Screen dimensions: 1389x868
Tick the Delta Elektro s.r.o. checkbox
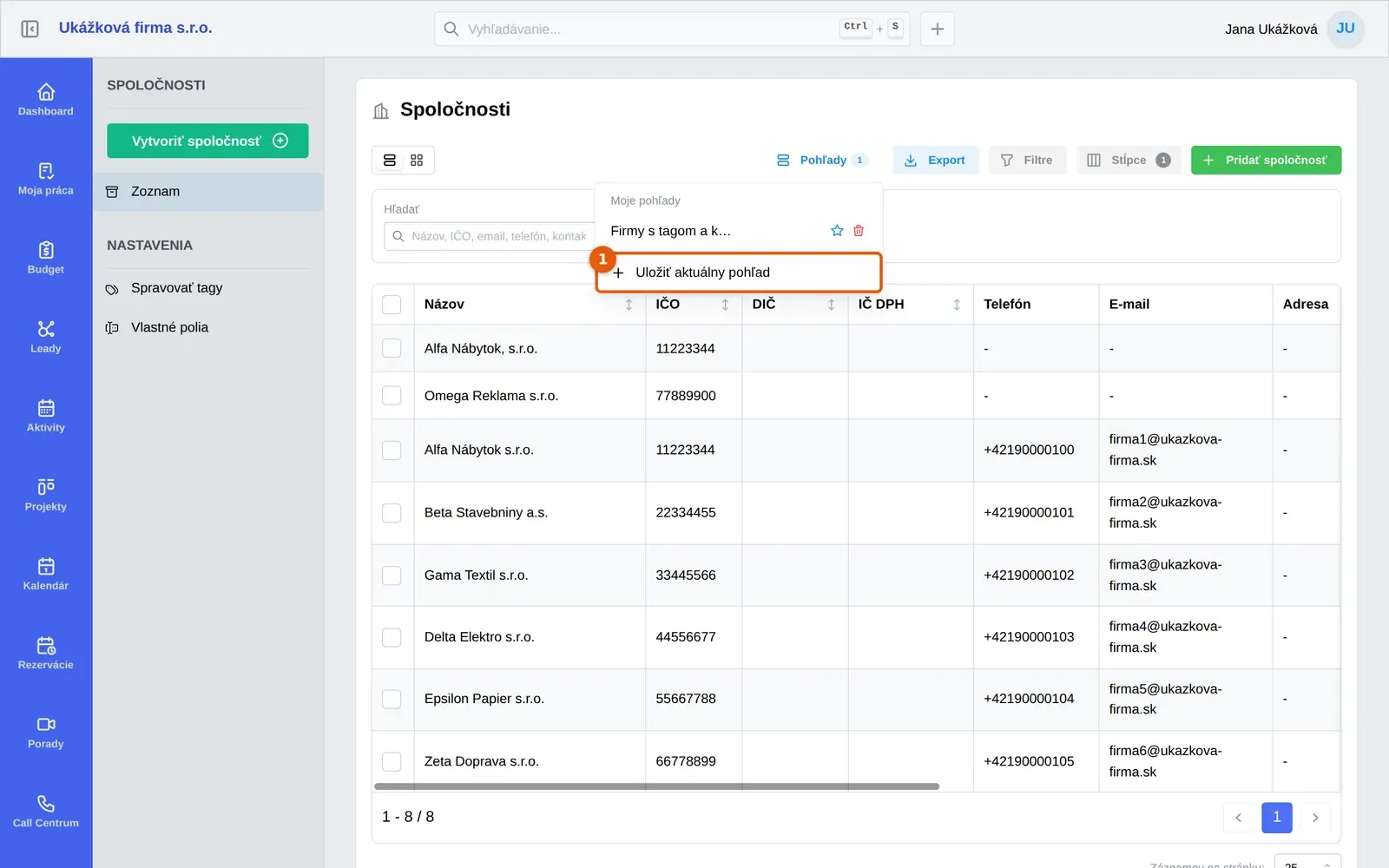392,637
